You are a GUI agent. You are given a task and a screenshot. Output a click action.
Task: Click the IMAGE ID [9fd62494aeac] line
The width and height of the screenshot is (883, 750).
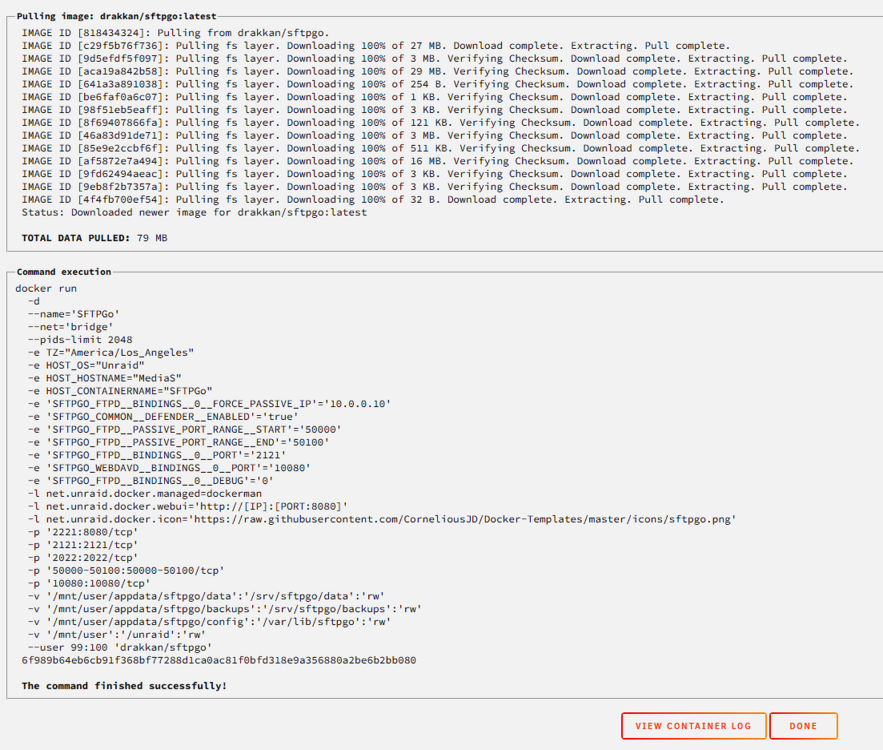point(434,174)
